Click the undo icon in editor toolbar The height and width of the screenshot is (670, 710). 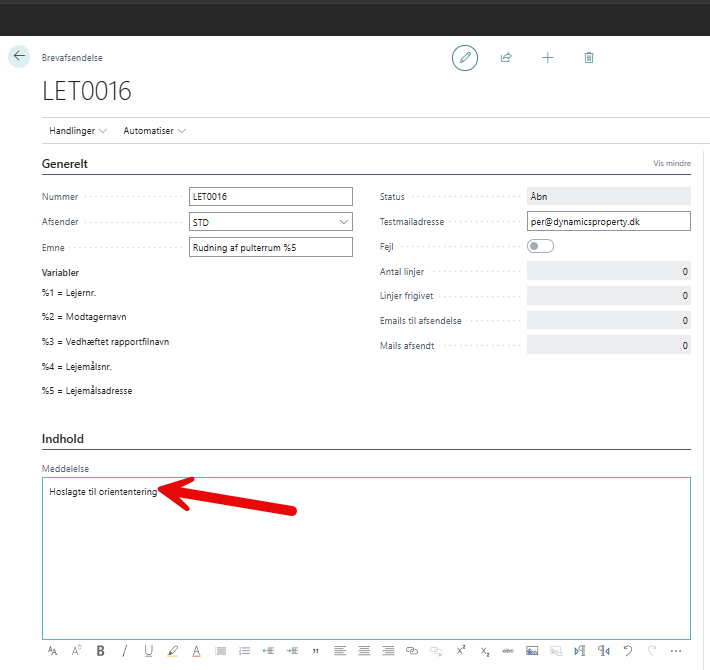(628, 650)
